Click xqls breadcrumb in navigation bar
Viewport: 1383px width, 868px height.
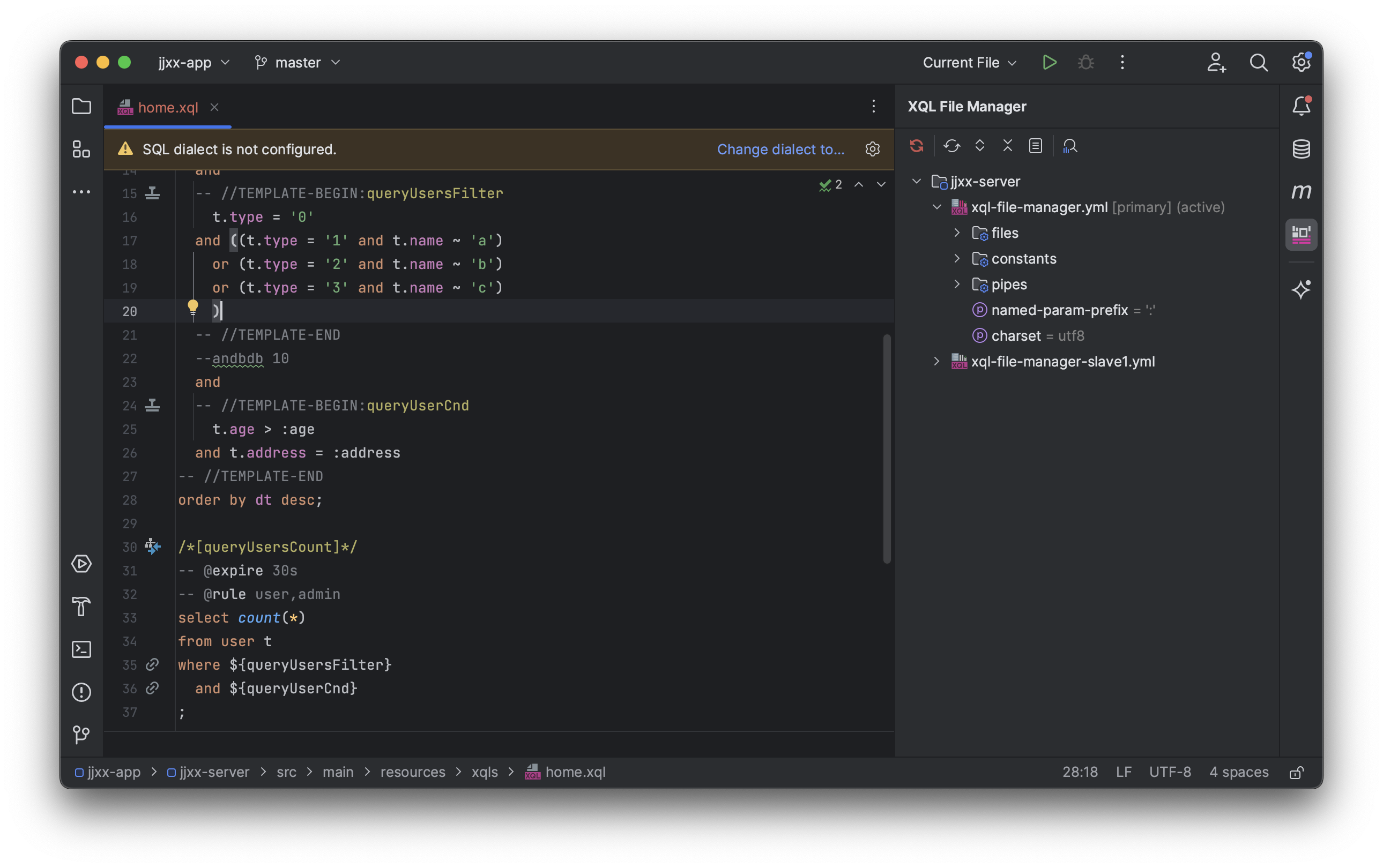coord(485,773)
